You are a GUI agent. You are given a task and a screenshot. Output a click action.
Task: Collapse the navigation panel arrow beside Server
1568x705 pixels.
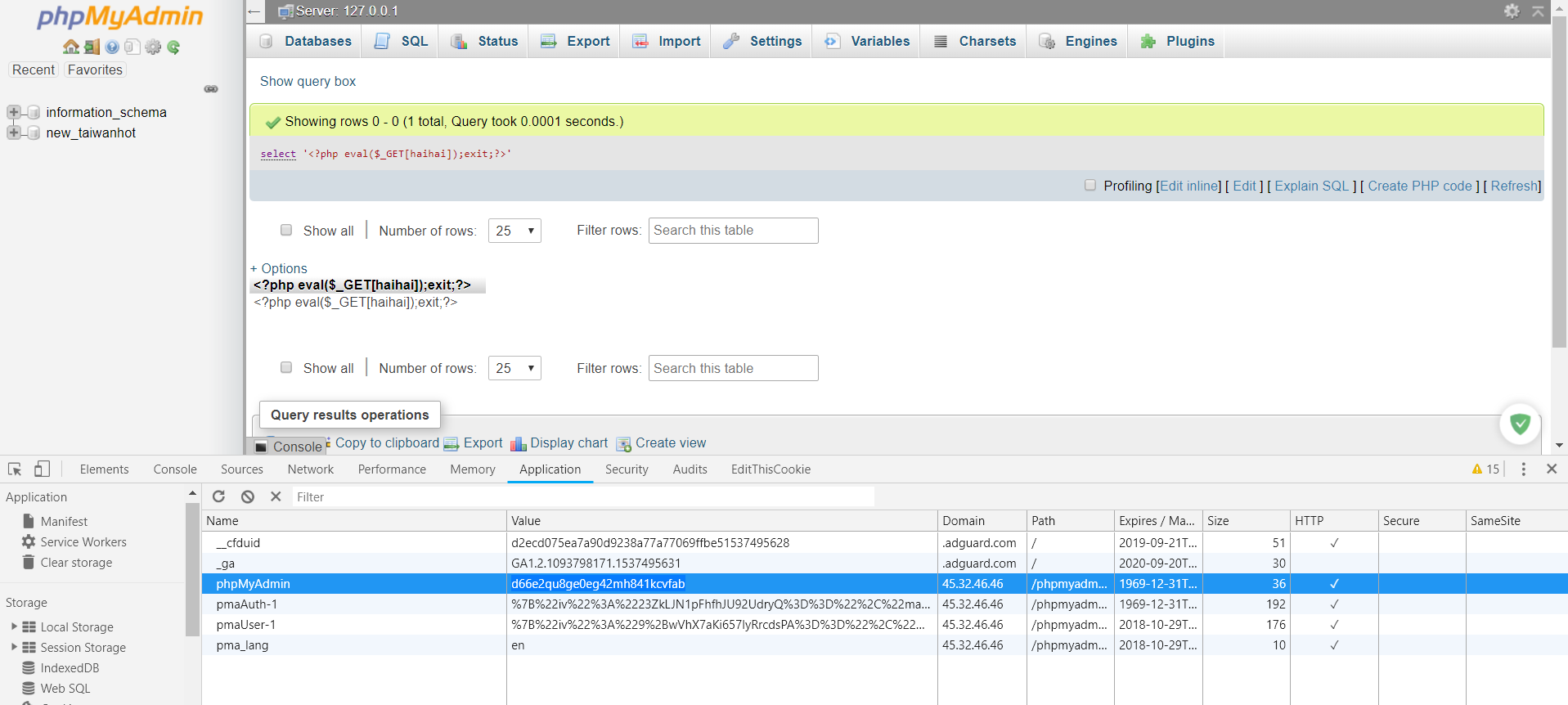pyautogui.click(x=254, y=11)
